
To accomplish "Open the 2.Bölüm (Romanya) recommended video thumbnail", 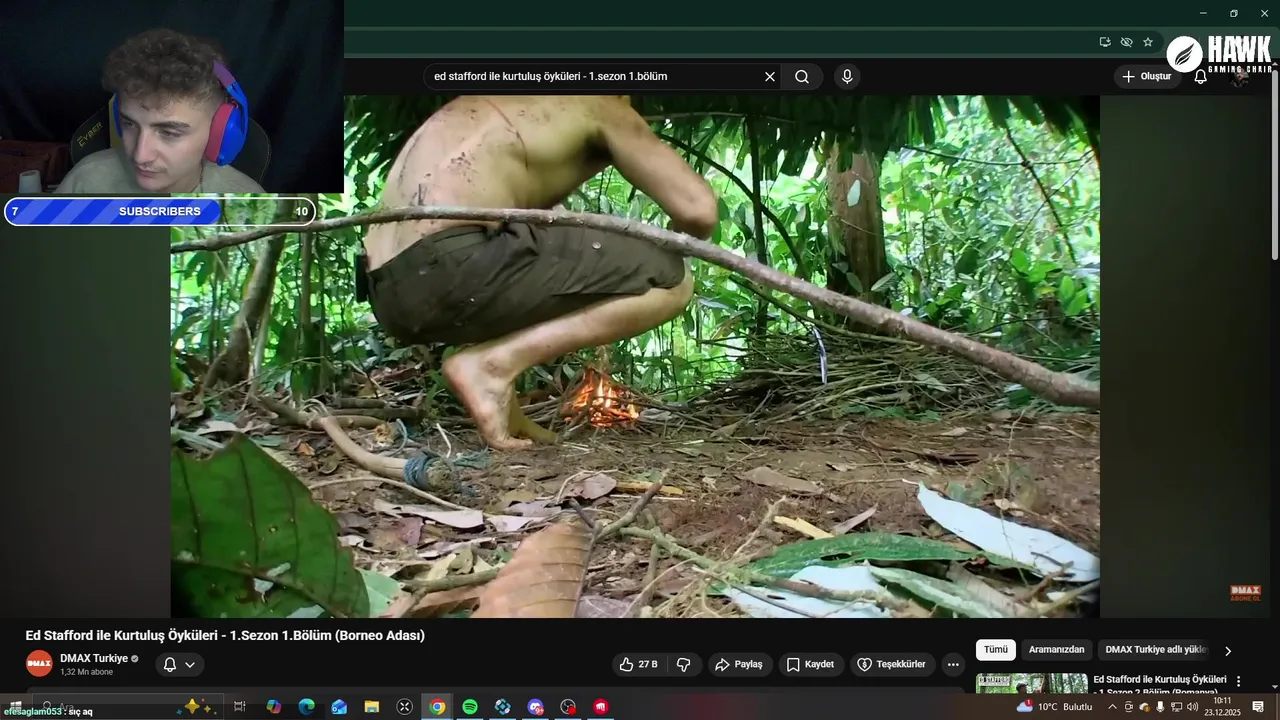I will click(1031, 683).
